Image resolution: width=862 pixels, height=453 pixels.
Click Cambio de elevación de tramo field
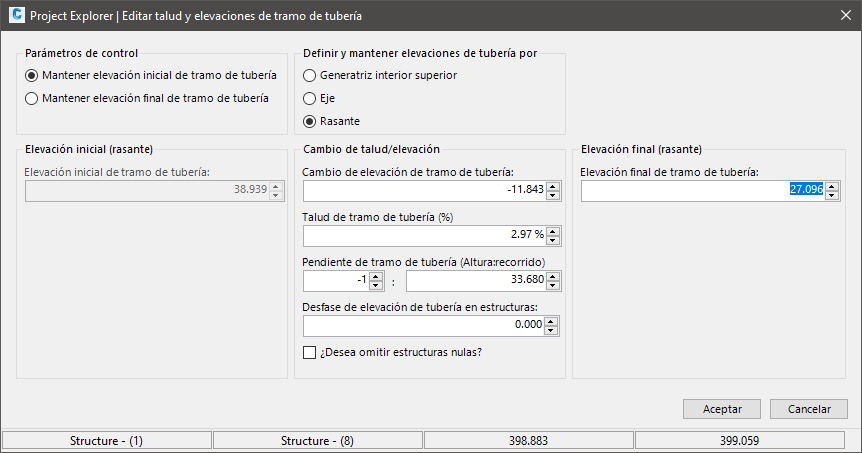423,190
